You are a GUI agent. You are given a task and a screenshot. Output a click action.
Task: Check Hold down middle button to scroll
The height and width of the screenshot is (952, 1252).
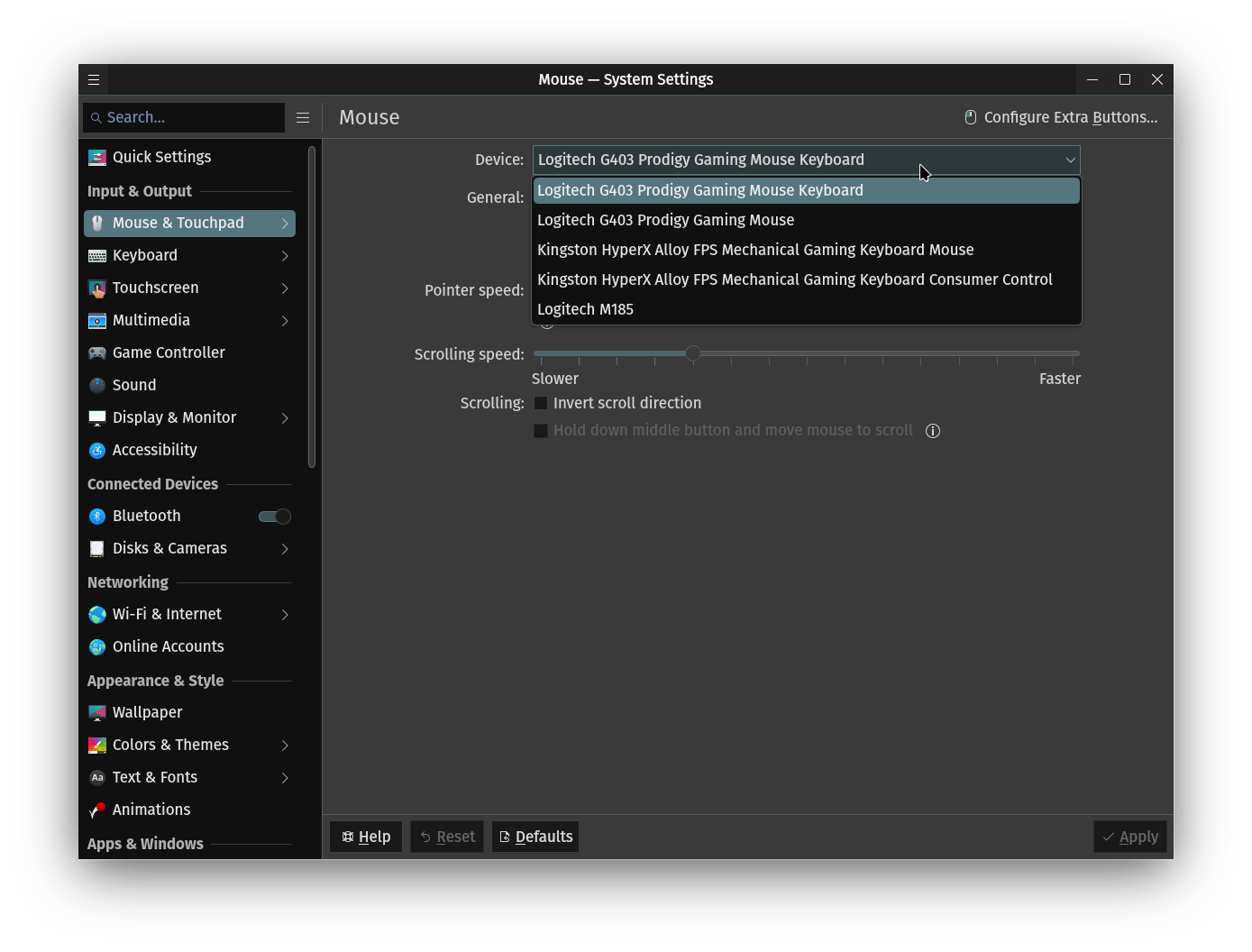pyautogui.click(x=541, y=431)
